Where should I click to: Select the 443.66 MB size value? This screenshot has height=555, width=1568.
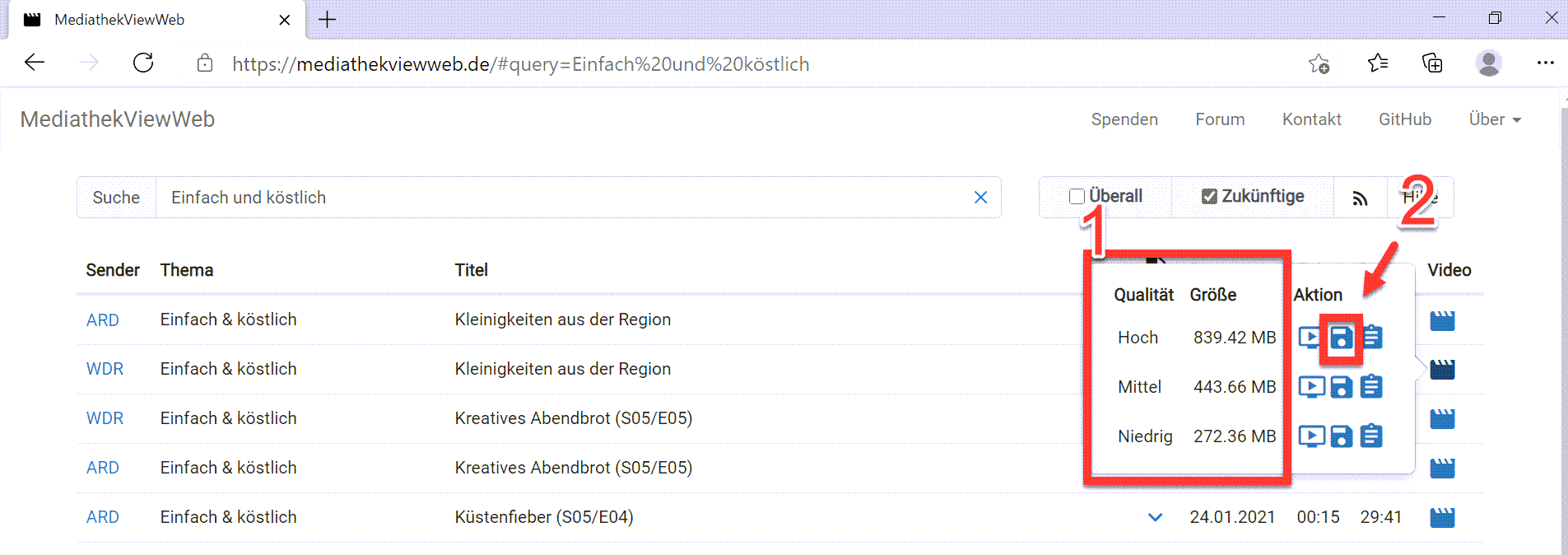[x=1235, y=387]
